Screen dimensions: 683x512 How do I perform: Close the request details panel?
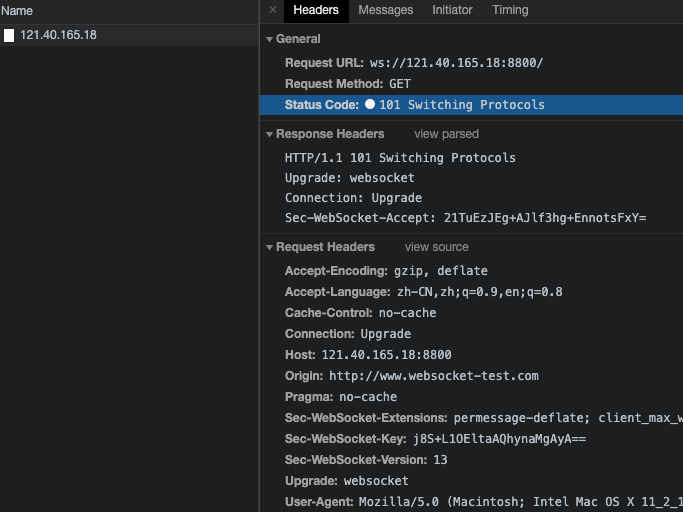272,10
